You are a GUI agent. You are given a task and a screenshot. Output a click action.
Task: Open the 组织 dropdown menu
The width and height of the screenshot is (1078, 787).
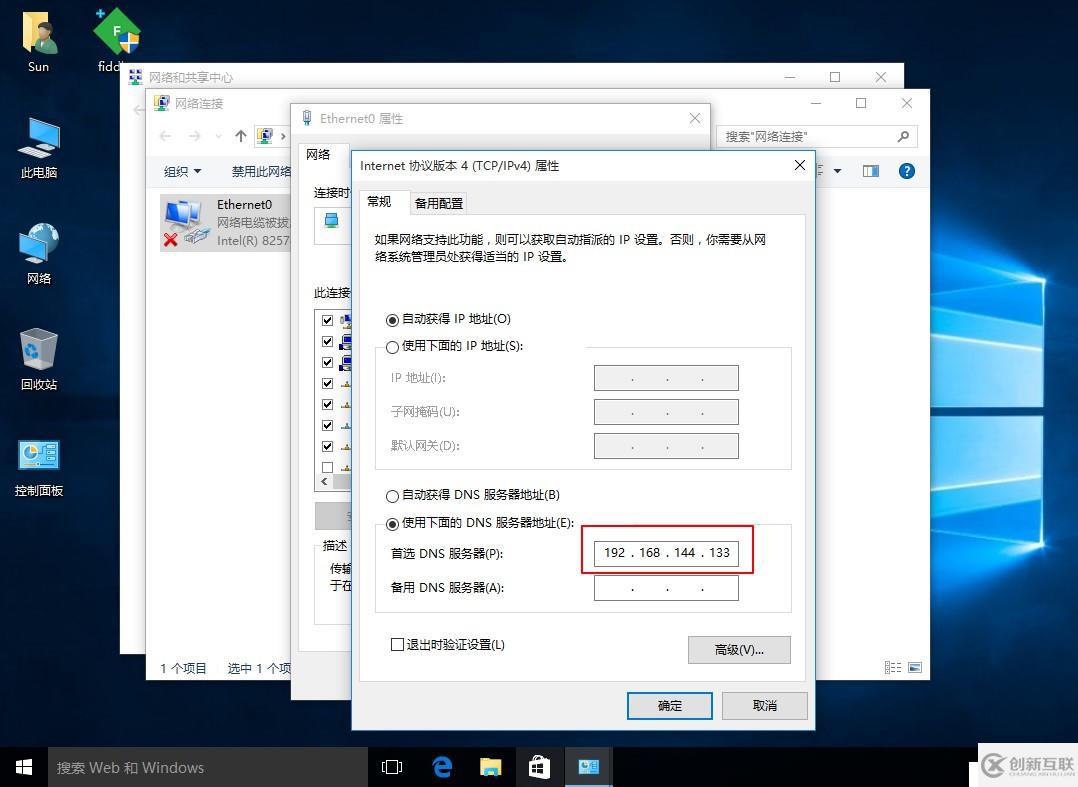coord(182,171)
